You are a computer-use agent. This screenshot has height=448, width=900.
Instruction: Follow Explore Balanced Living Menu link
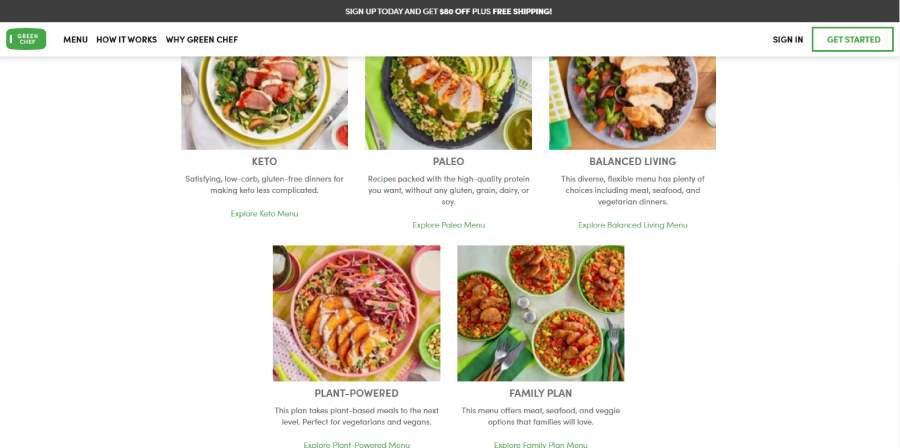click(x=633, y=225)
